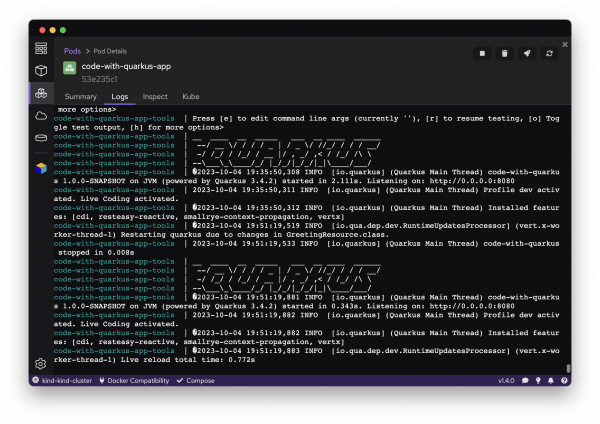Open Settings gear in sidebar
The width and height of the screenshot is (600, 424).
[x=41, y=364]
